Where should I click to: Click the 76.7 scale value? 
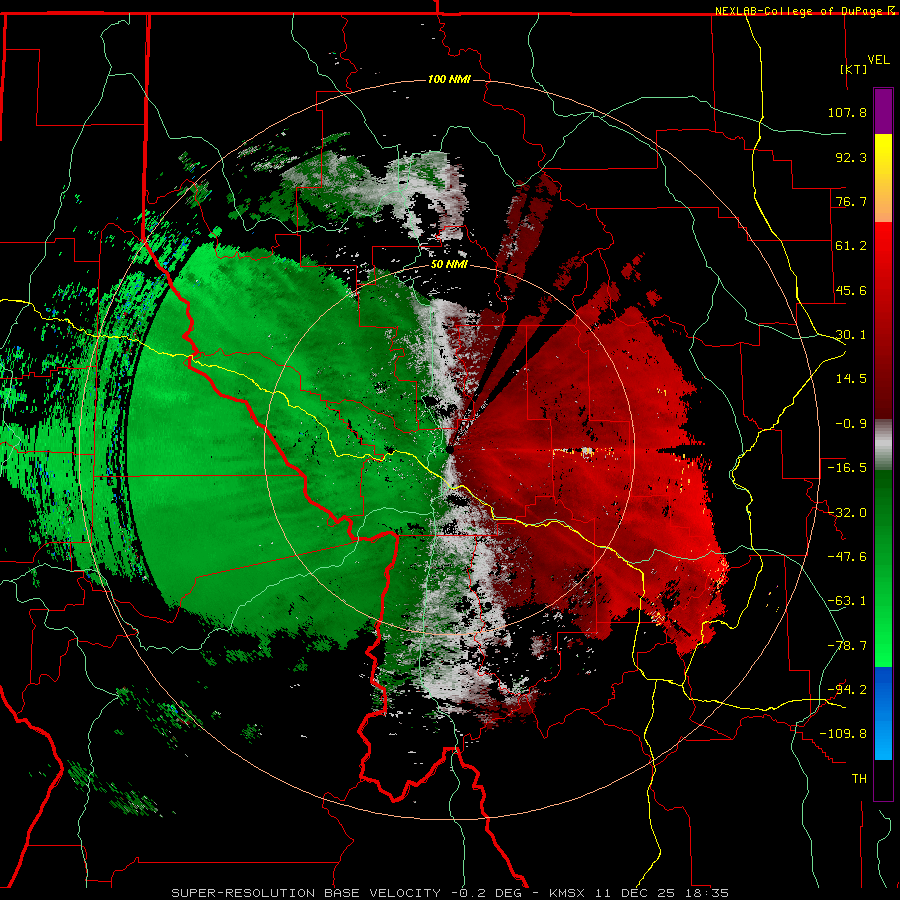pyautogui.click(x=851, y=201)
